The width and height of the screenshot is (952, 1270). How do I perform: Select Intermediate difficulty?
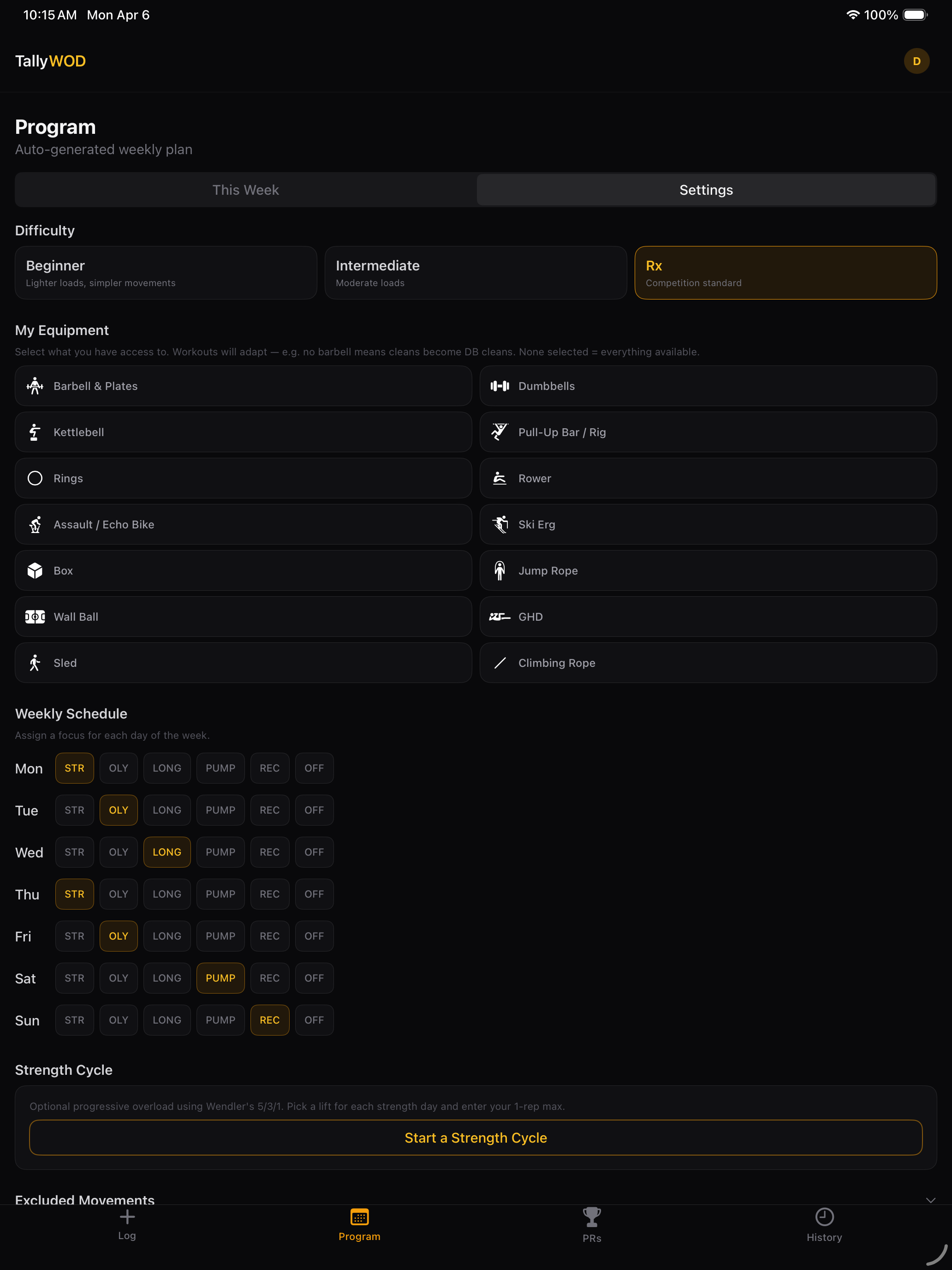pos(476,273)
